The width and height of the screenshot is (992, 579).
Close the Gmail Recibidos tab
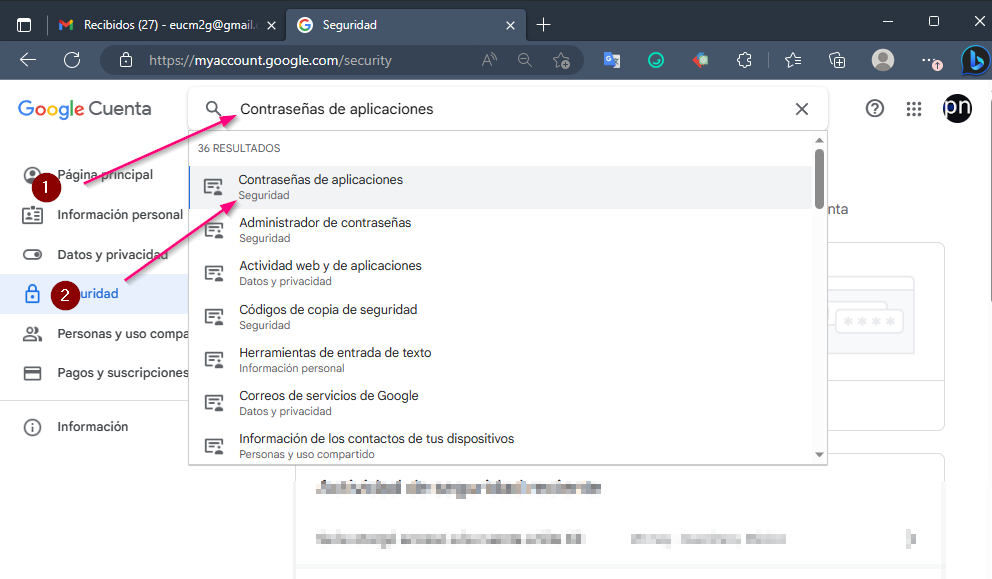pos(271,25)
